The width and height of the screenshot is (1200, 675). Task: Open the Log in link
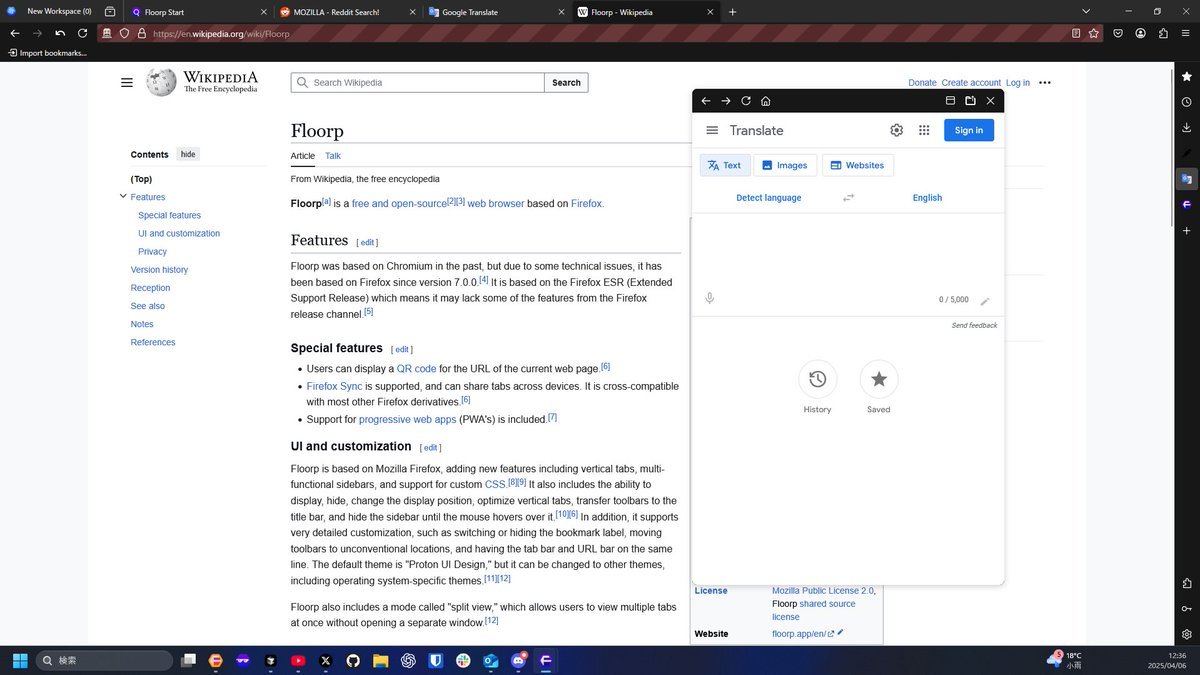pyautogui.click(x=1018, y=83)
